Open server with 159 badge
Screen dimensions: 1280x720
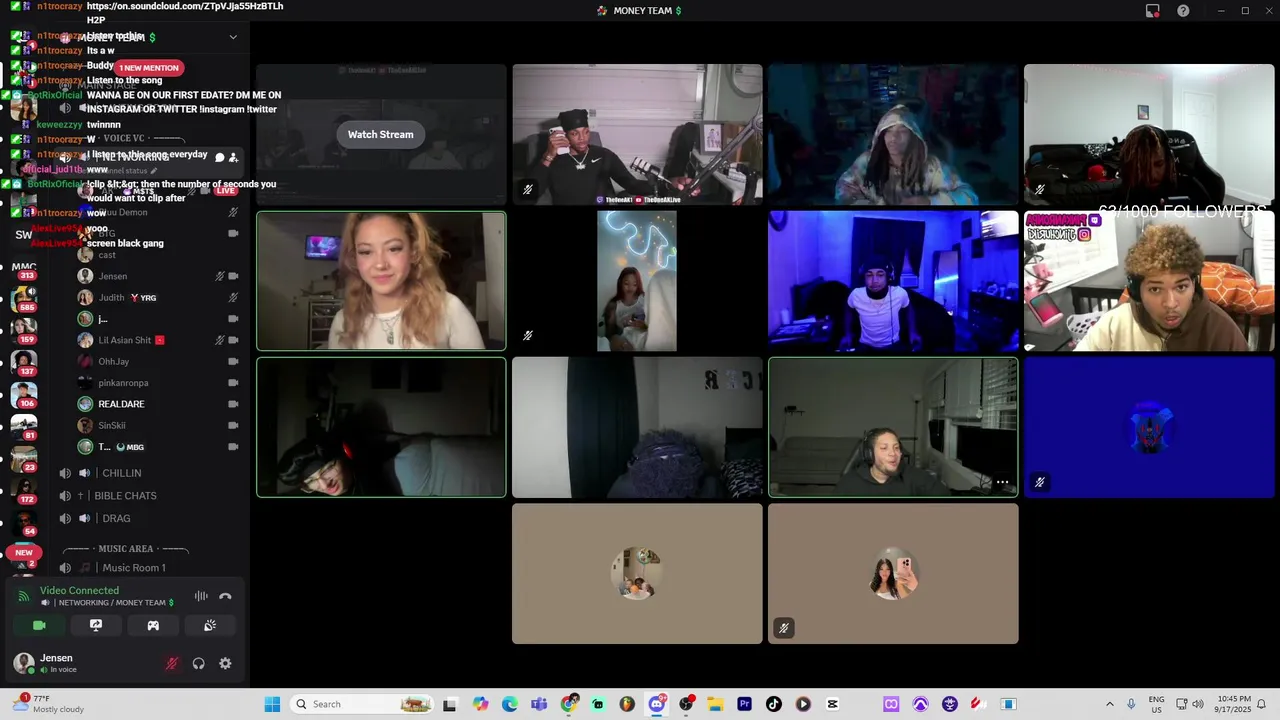click(24, 329)
